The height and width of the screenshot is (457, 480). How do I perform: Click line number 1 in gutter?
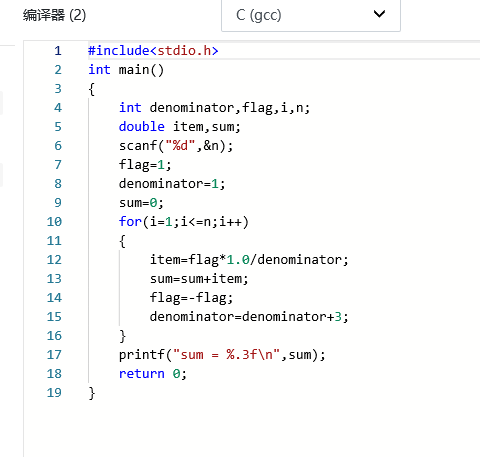[x=58, y=51]
